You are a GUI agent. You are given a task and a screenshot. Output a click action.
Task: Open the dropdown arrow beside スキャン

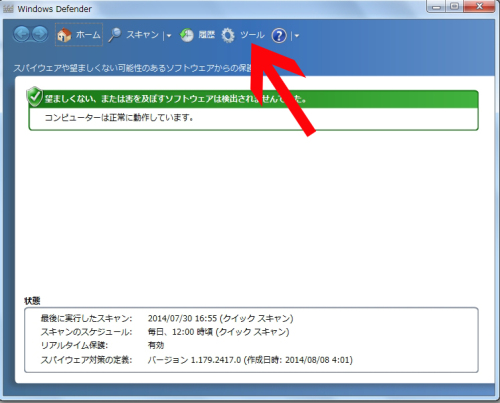169,36
